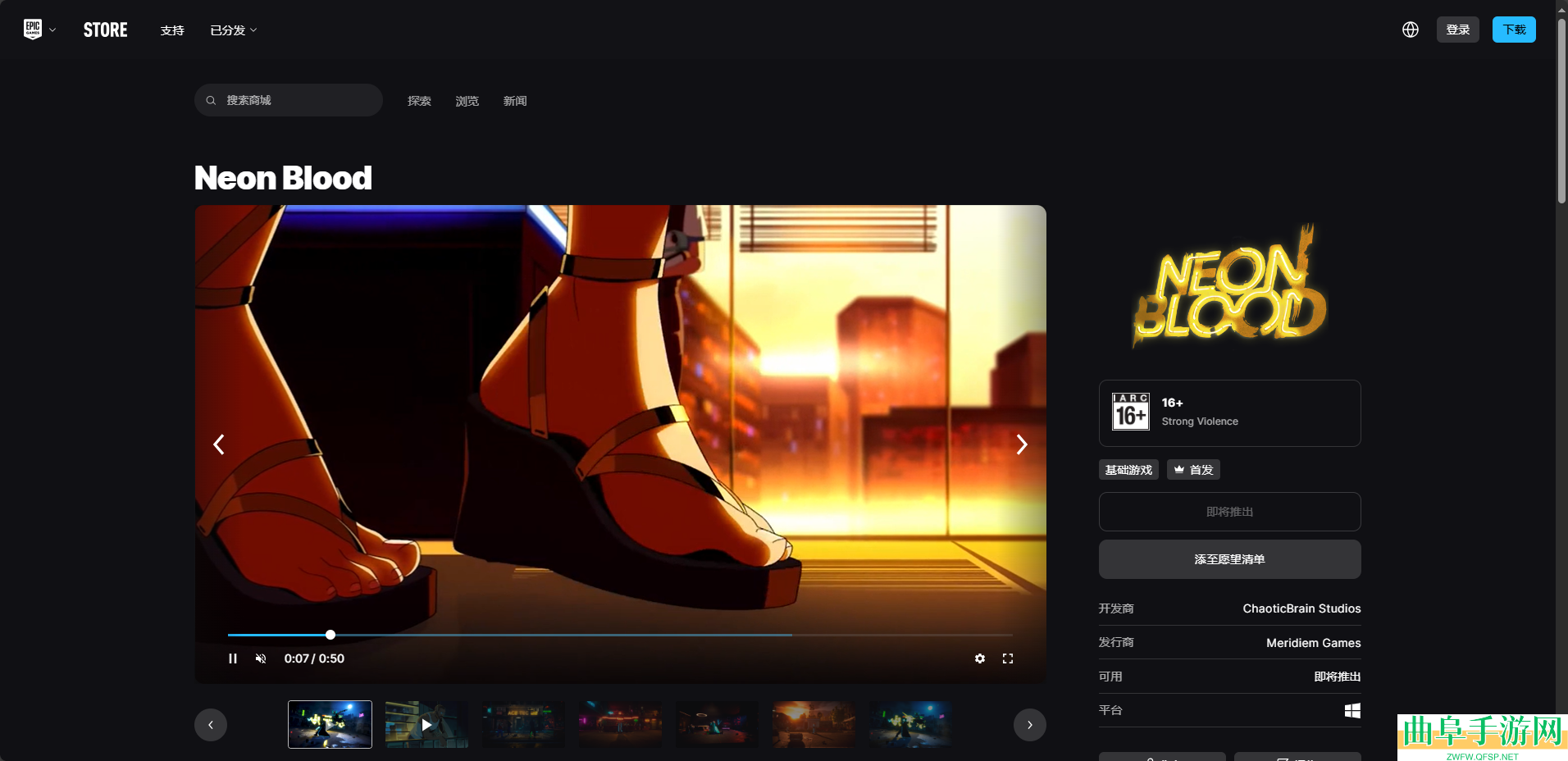Click the blue 下载 button
The height and width of the screenshot is (761, 1568).
(x=1513, y=30)
